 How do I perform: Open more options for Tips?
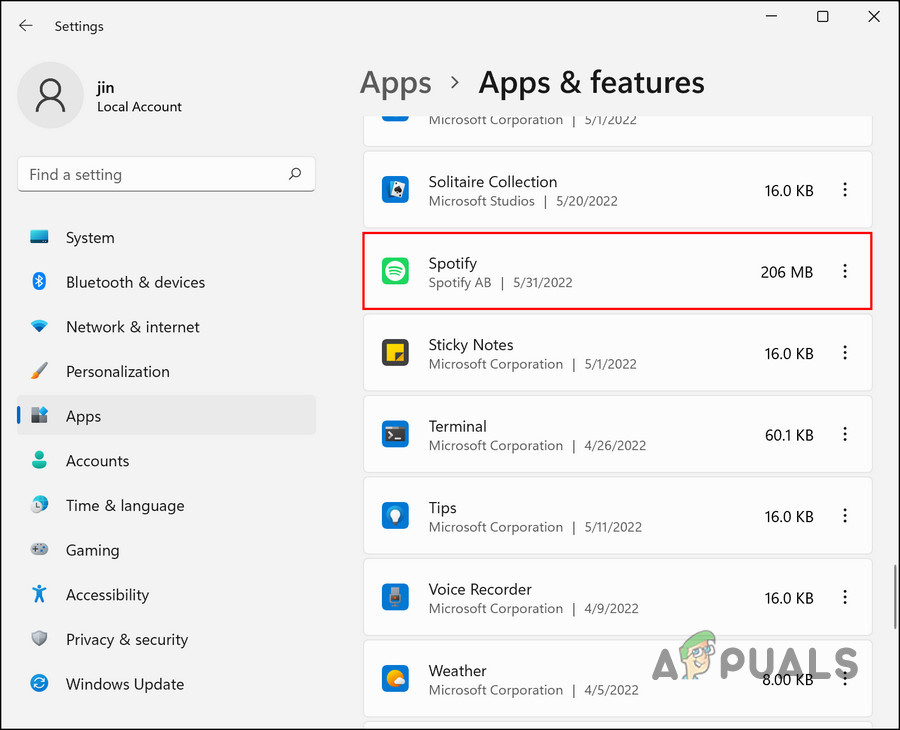coord(845,516)
